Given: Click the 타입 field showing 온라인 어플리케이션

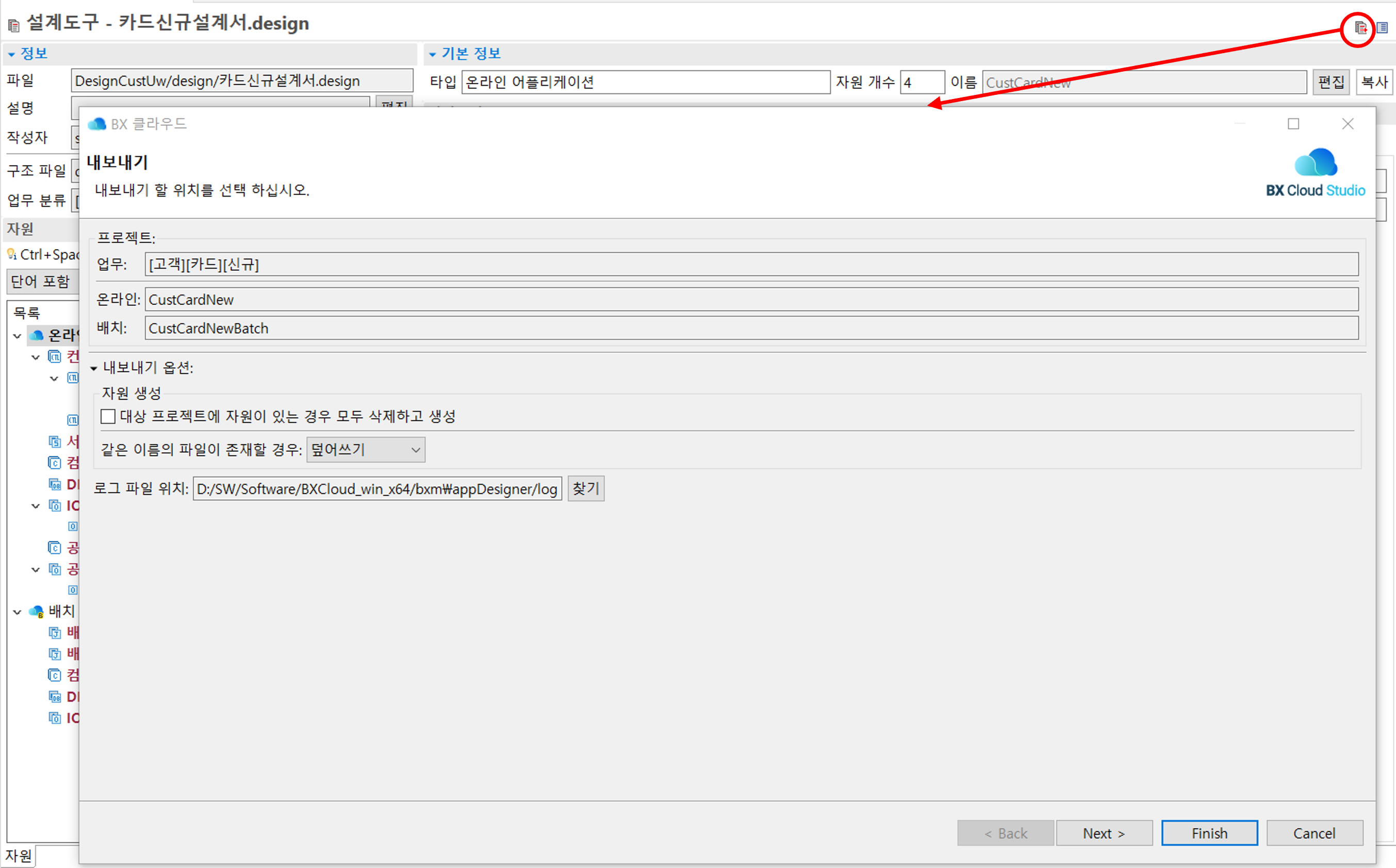Looking at the screenshot, I should pos(646,82).
